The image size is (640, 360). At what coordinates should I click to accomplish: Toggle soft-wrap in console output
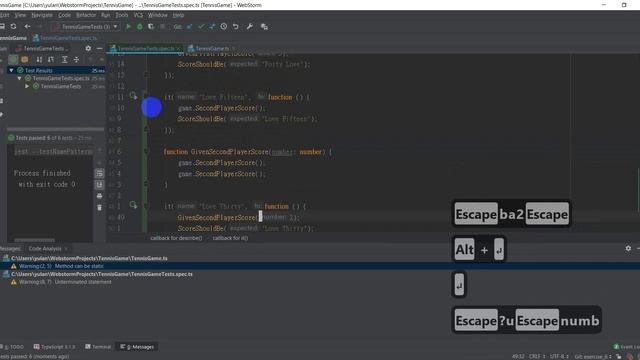[99, 173]
